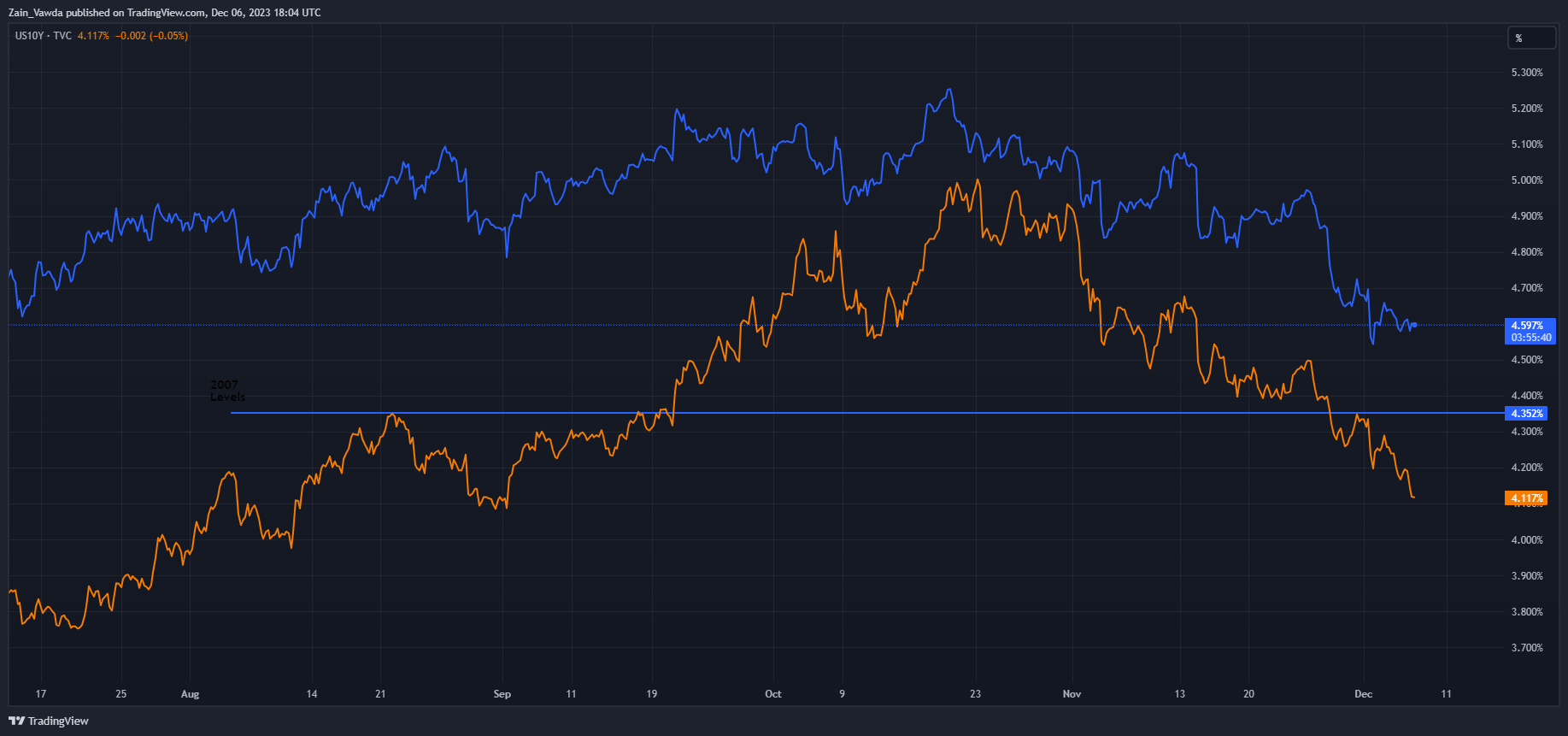Click the 4.000% axis label
This screenshot has width=1568, height=736.
pos(1527,540)
